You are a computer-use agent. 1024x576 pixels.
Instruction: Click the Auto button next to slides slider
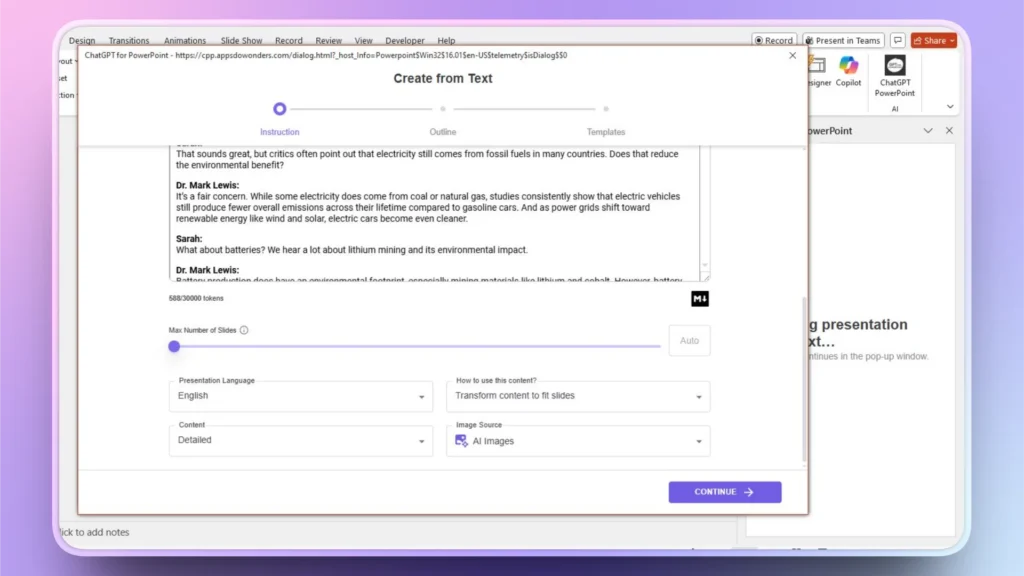(x=688, y=341)
